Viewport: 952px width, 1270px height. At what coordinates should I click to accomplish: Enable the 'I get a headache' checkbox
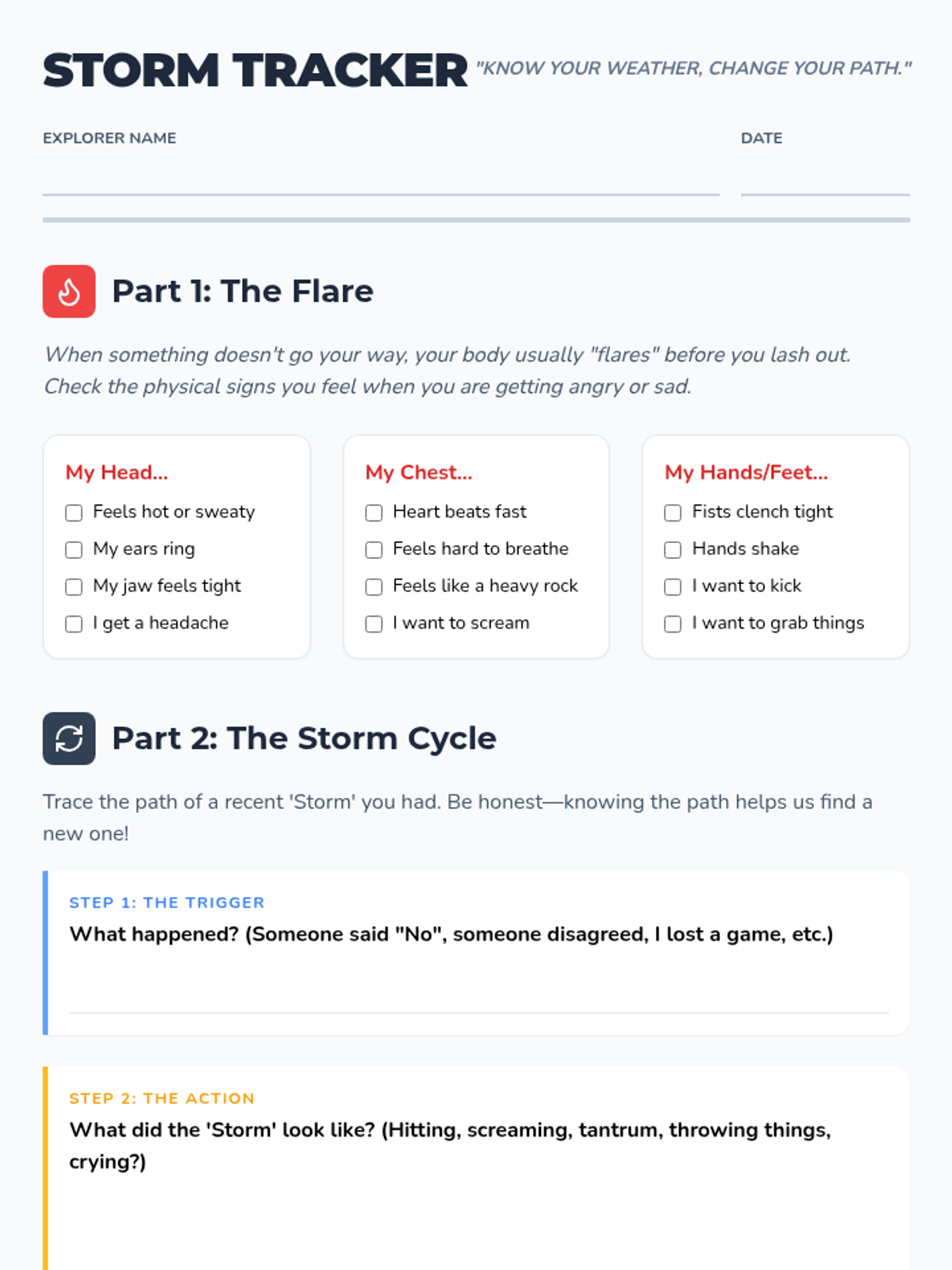(74, 624)
